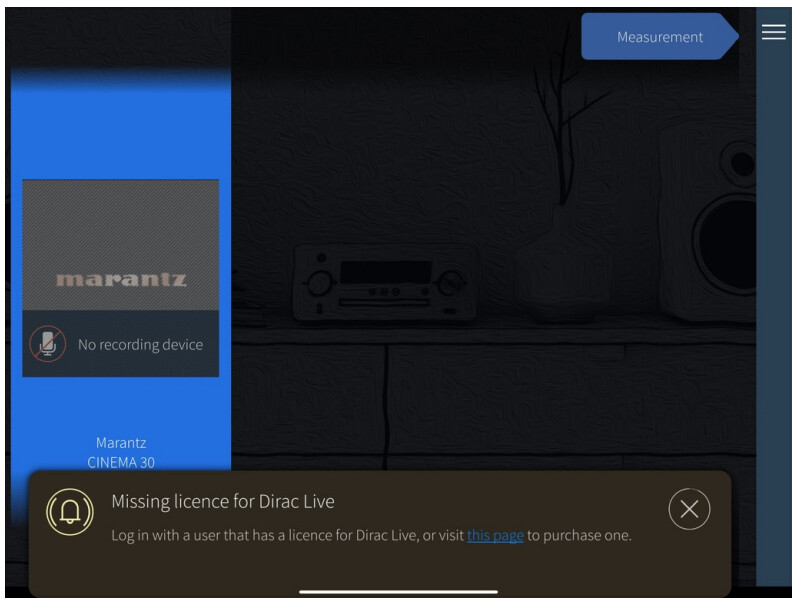The height and width of the screenshot is (605, 799).
Task: Click the "Missing licence for Dirac Live" heading
Action: pyautogui.click(x=223, y=502)
